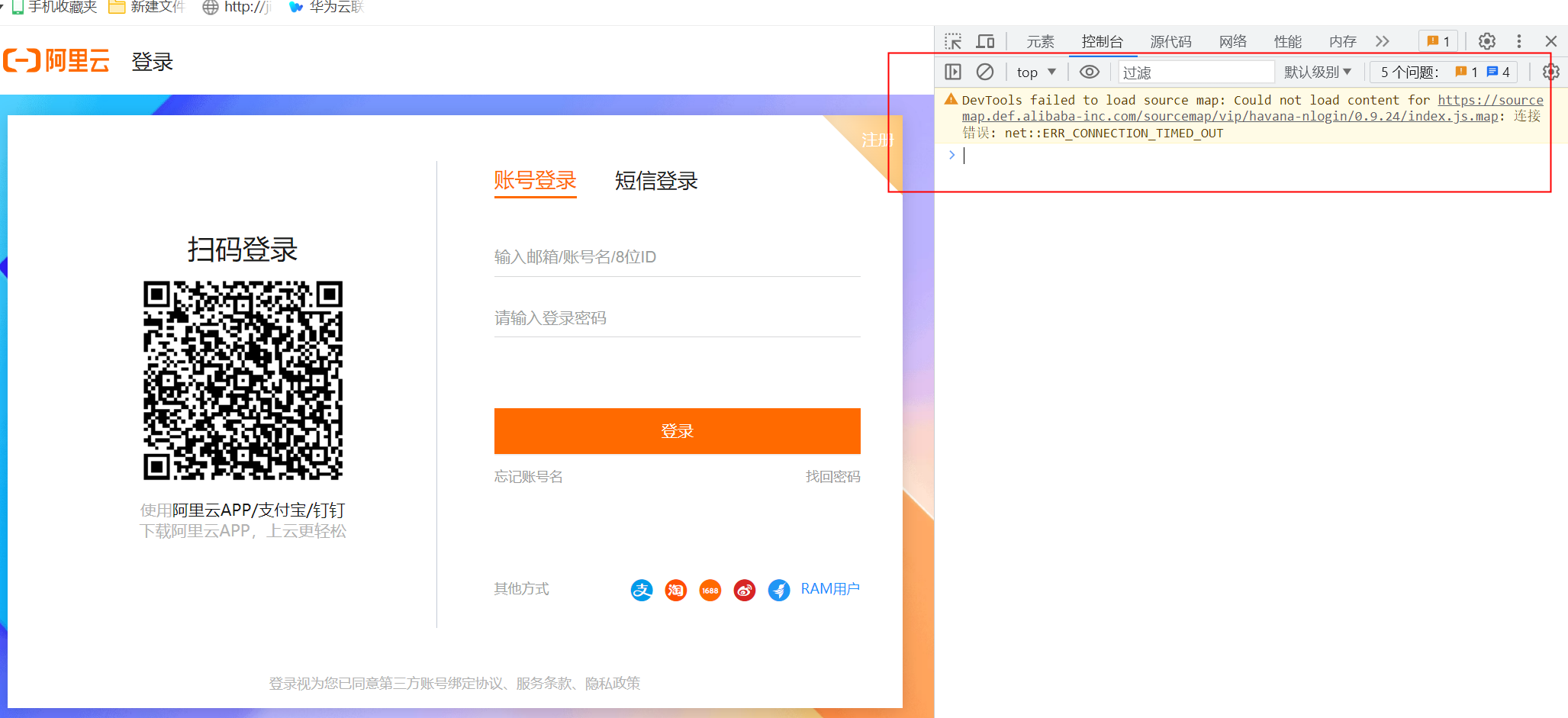Click the 找回密码 link
Image resolution: width=1568 pixels, height=718 pixels.
tap(832, 477)
